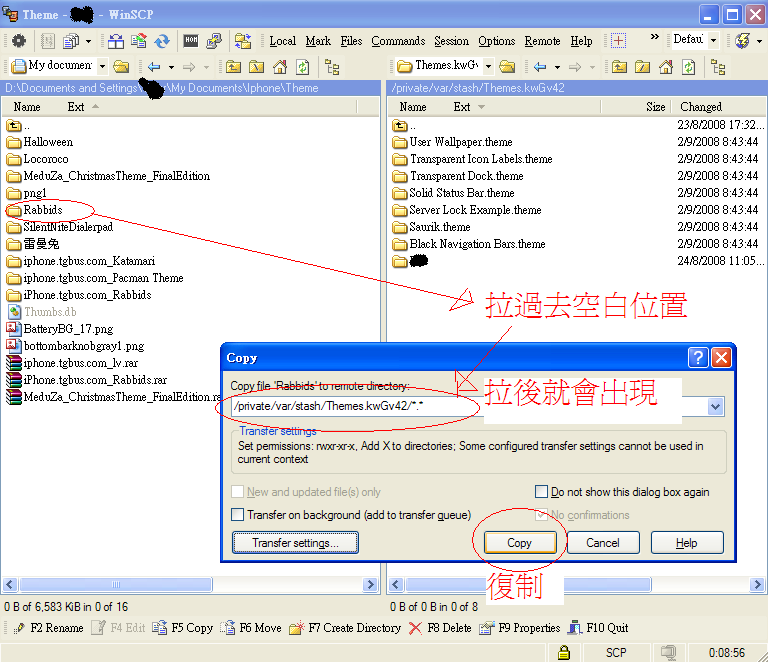
Task: Click F7 Create Directory icon
Action: tap(297, 628)
